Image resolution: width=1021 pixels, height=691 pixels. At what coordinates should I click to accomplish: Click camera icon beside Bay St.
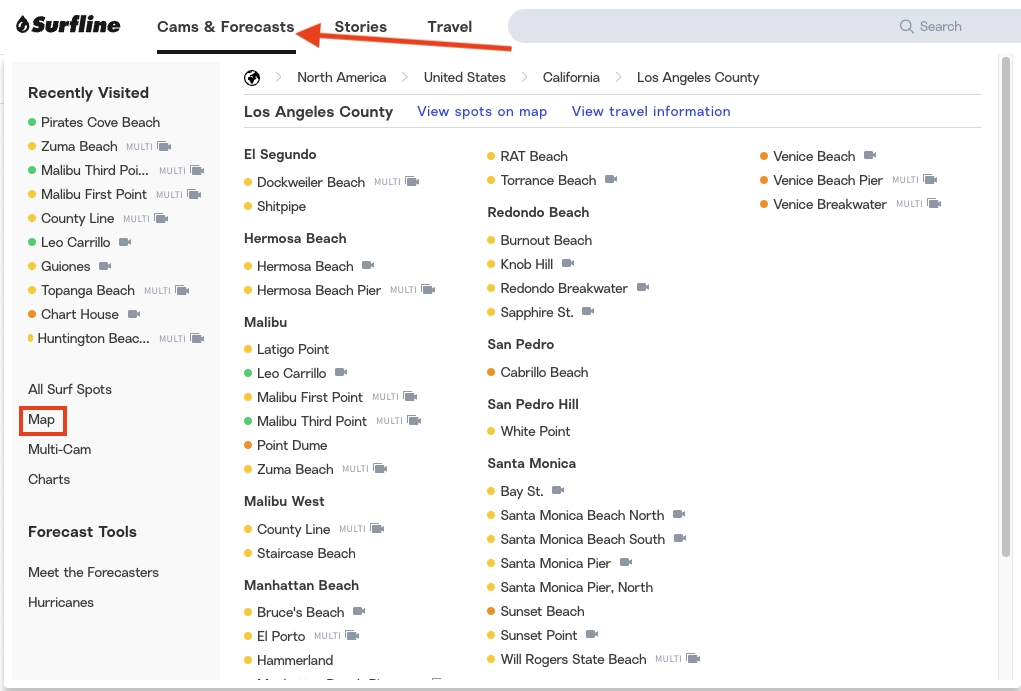pyautogui.click(x=558, y=490)
